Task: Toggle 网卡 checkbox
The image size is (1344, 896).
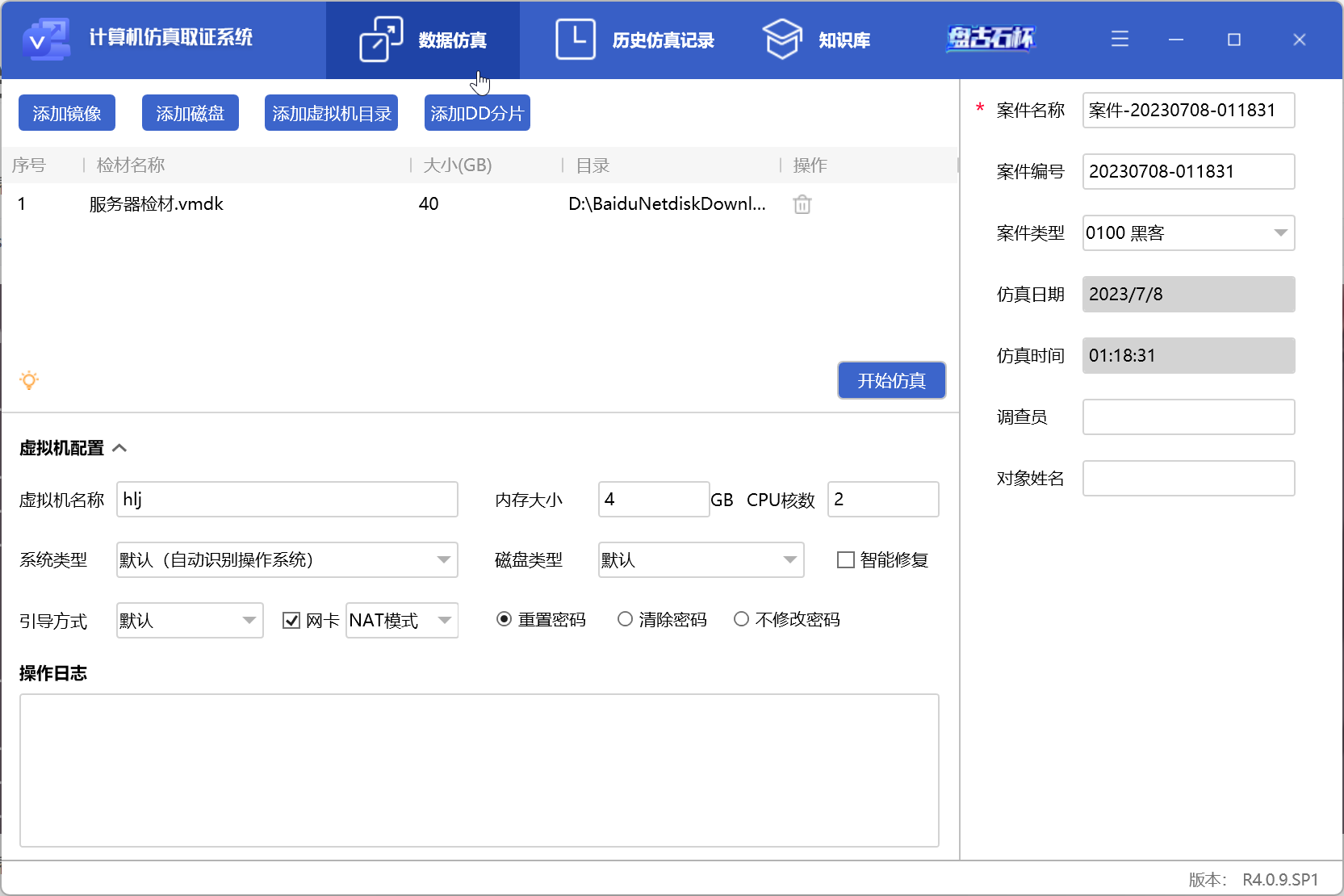Action: click(x=291, y=620)
